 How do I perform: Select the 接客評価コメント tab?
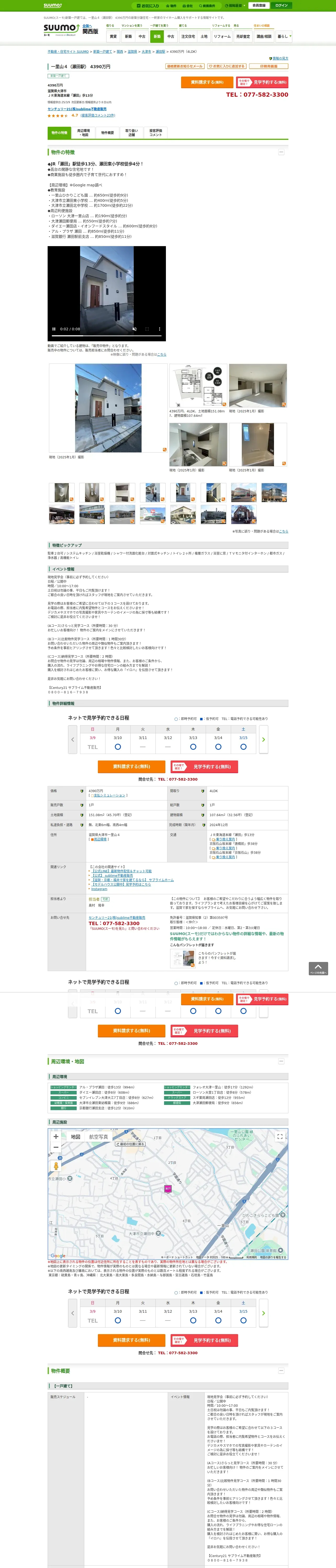pyautogui.click(x=155, y=133)
